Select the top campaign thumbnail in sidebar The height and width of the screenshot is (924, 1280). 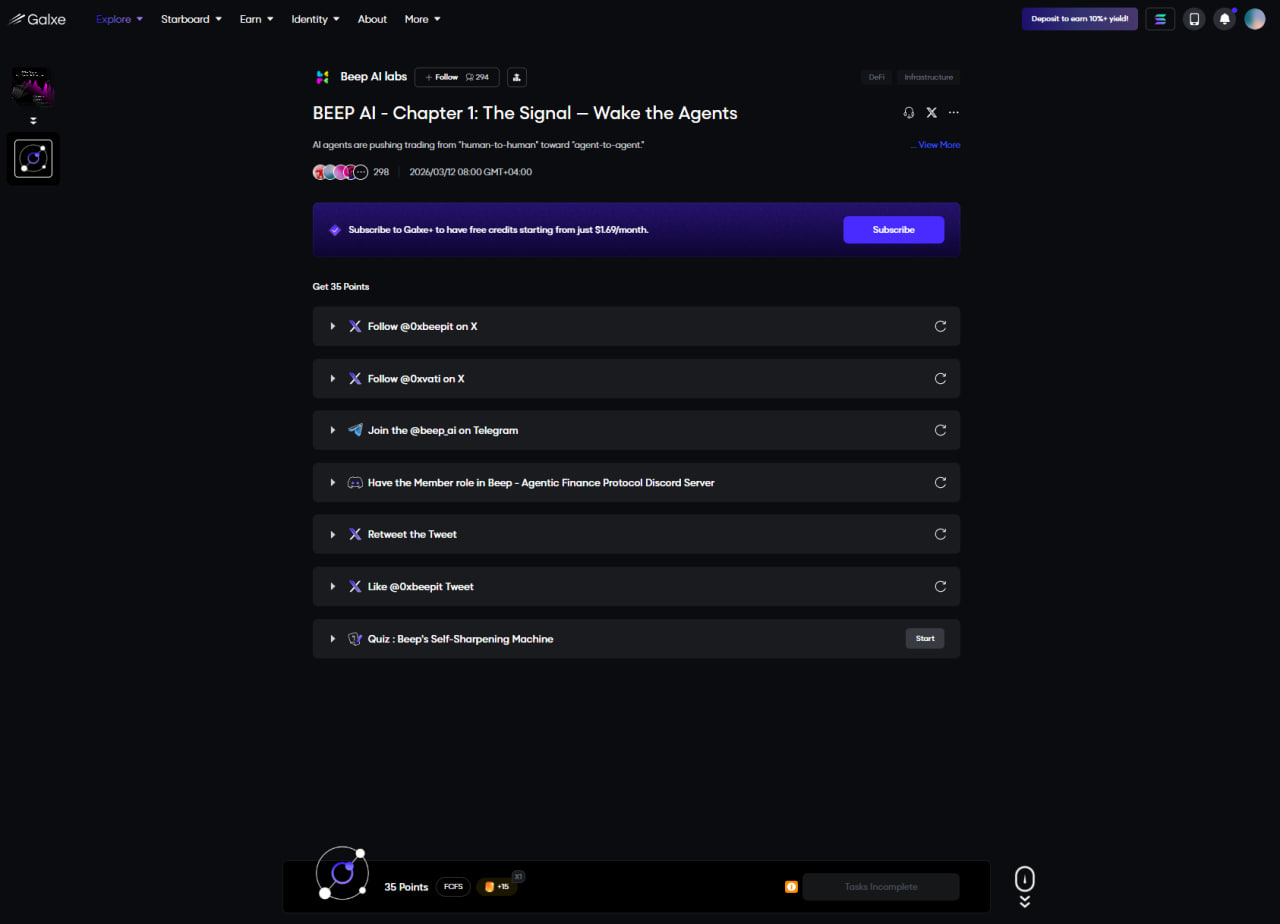point(33,87)
